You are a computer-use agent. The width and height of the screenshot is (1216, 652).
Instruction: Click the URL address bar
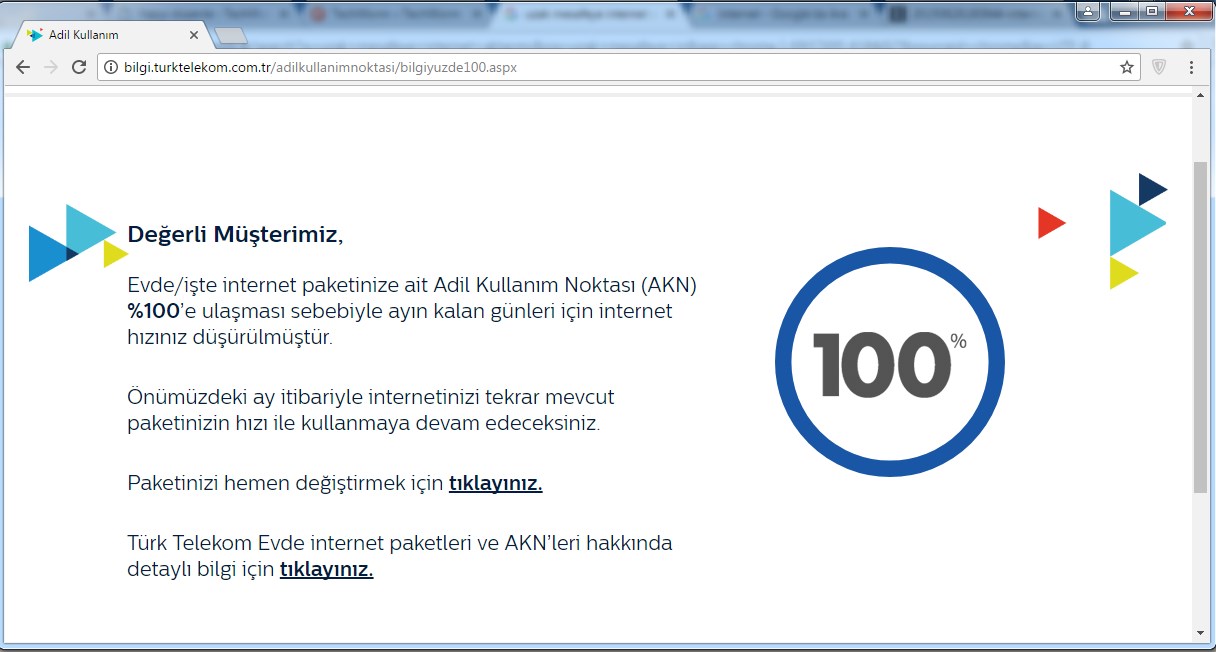click(600, 67)
